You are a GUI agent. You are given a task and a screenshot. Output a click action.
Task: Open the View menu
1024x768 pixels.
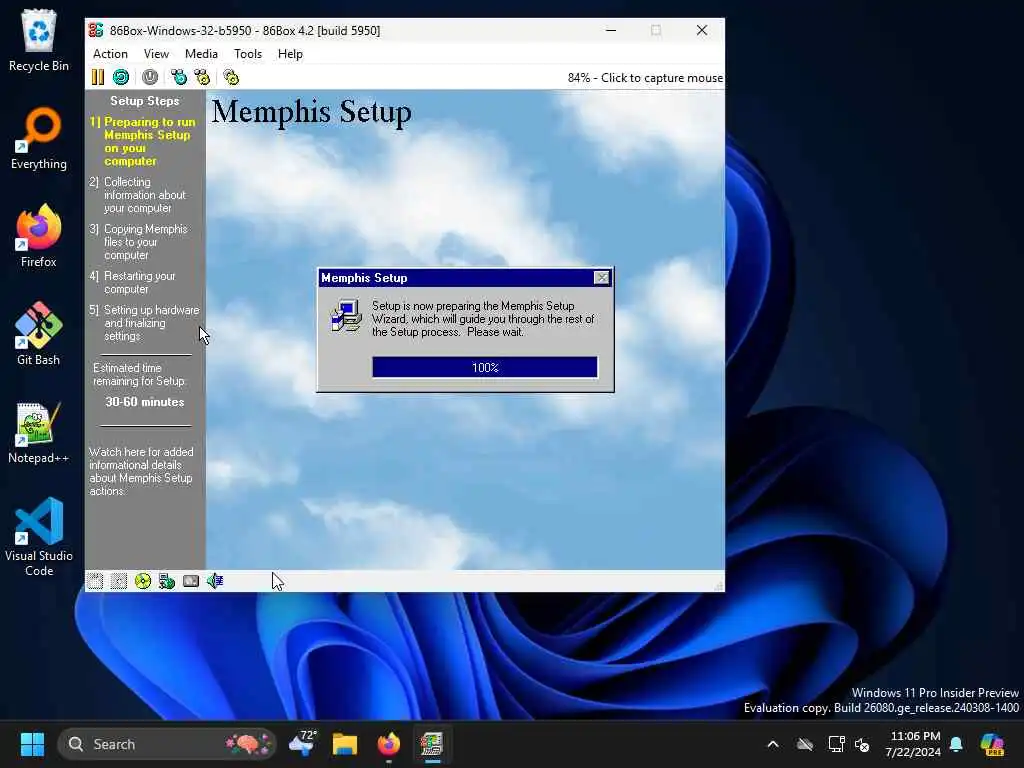pyautogui.click(x=156, y=54)
